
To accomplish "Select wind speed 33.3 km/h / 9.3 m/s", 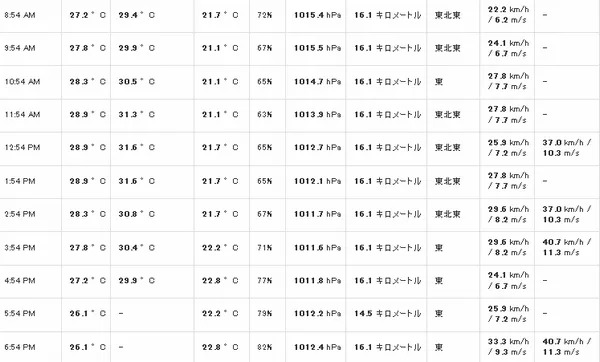I will (508, 347).
